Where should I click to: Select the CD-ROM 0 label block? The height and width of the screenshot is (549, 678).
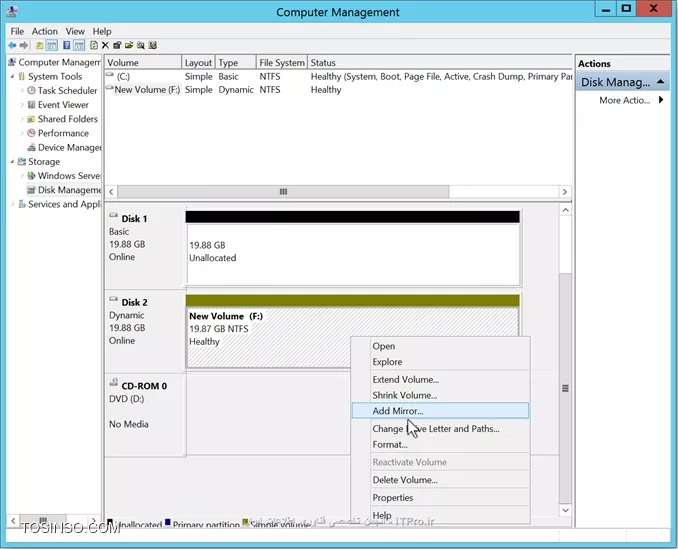click(x=145, y=415)
